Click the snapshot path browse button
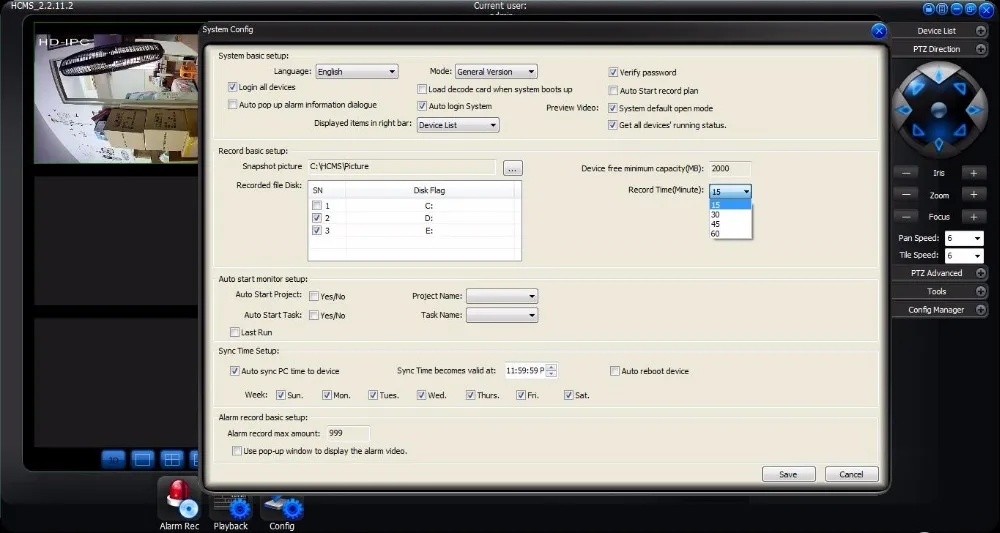1000x533 pixels. [513, 168]
